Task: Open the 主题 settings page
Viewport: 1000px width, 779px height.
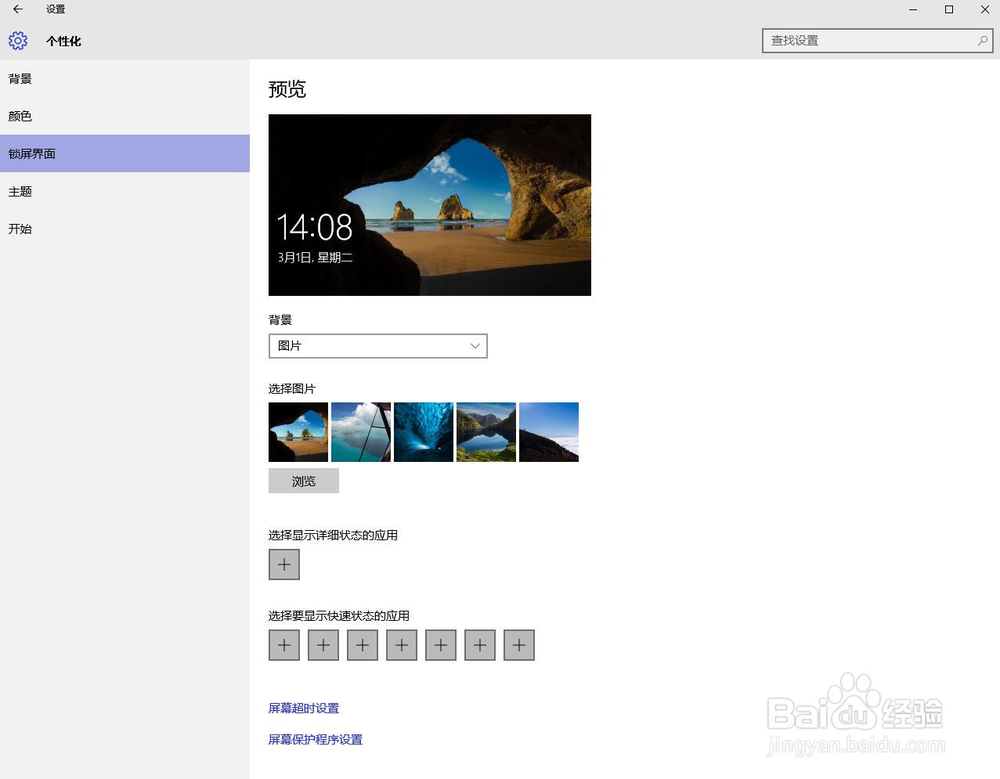Action: (125, 191)
